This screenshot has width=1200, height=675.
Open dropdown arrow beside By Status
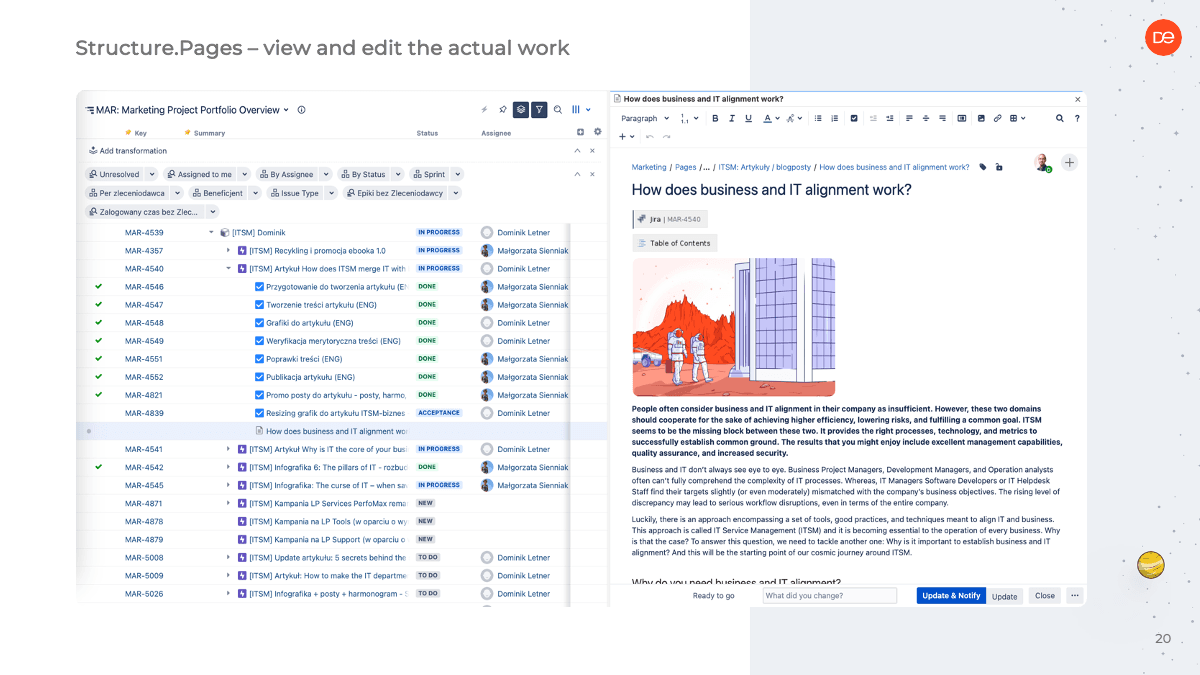[x=397, y=174]
